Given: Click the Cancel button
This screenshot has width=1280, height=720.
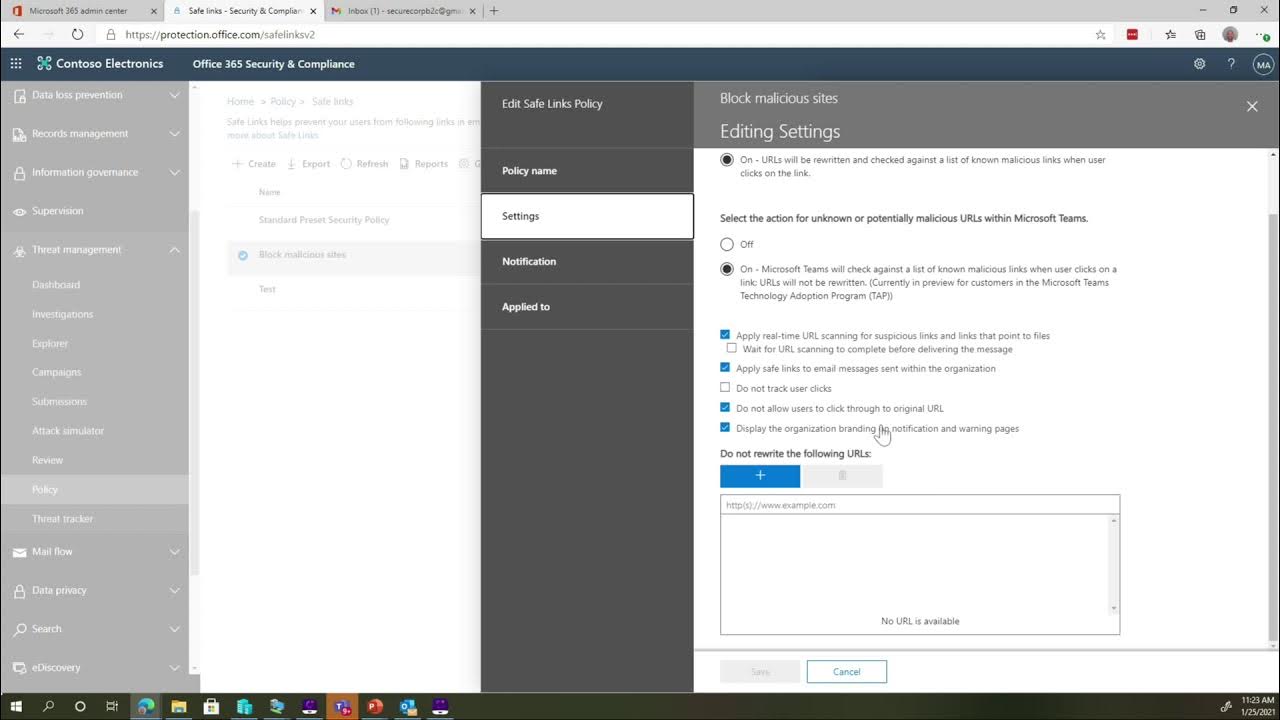Looking at the screenshot, I should tap(847, 672).
